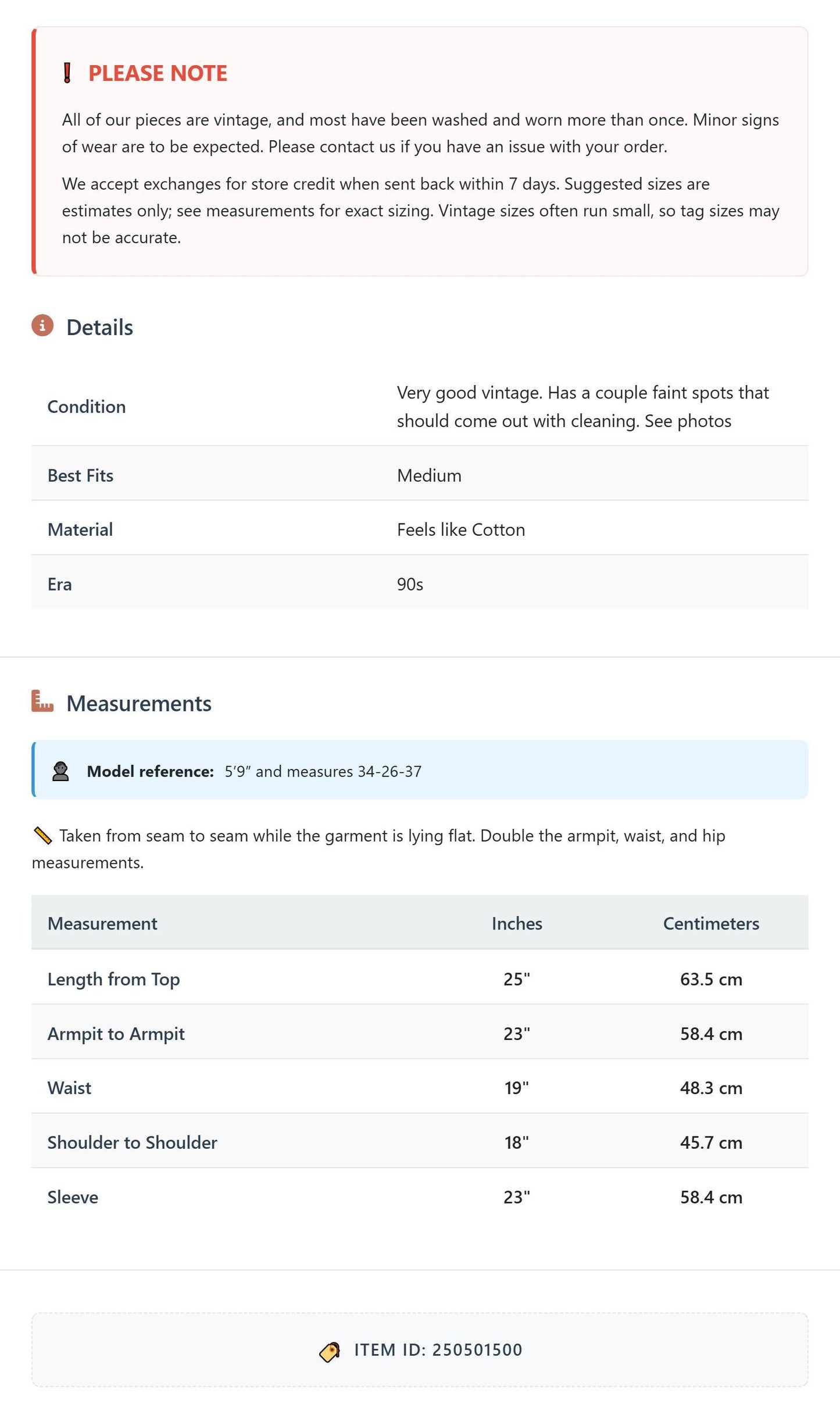Click the Details info circle icon

(42, 326)
